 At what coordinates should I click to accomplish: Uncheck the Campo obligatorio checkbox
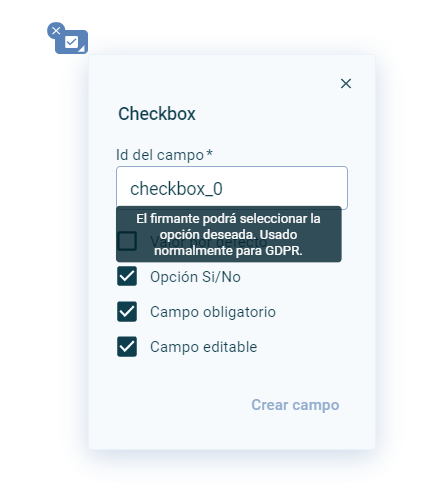pyautogui.click(x=127, y=312)
